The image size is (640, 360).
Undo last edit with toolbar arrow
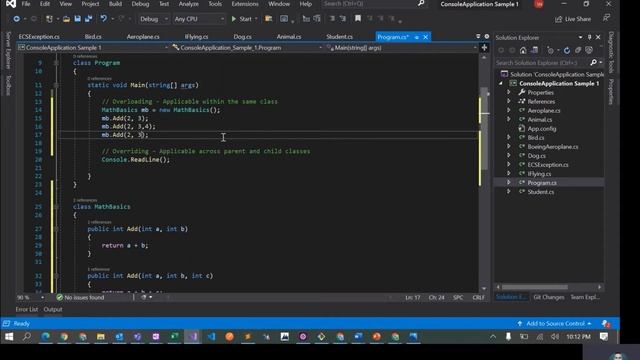click(x=104, y=19)
